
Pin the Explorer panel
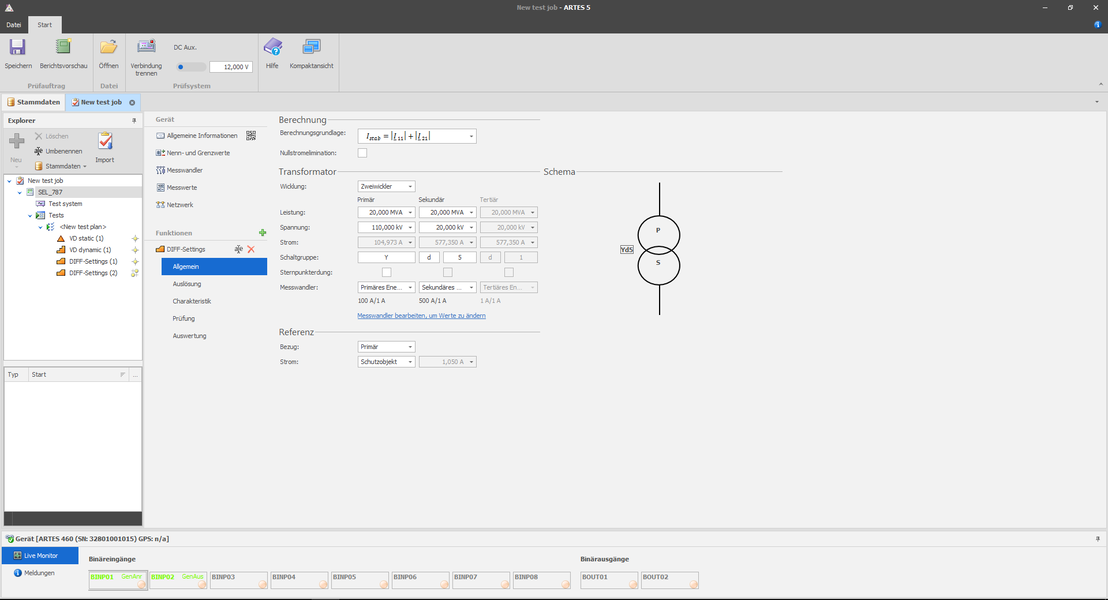click(x=134, y=121)
